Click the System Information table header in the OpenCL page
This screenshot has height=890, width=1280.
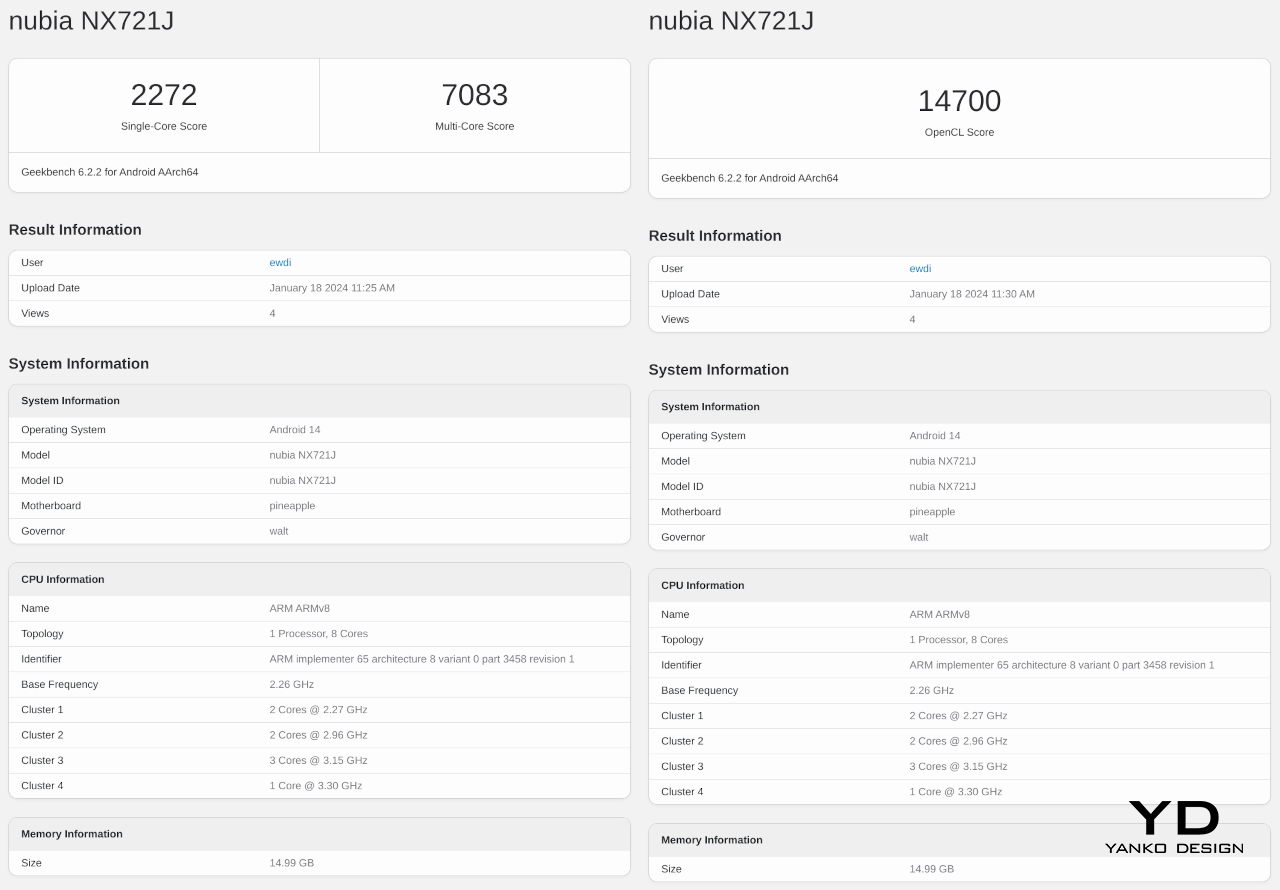click(710, 407)
